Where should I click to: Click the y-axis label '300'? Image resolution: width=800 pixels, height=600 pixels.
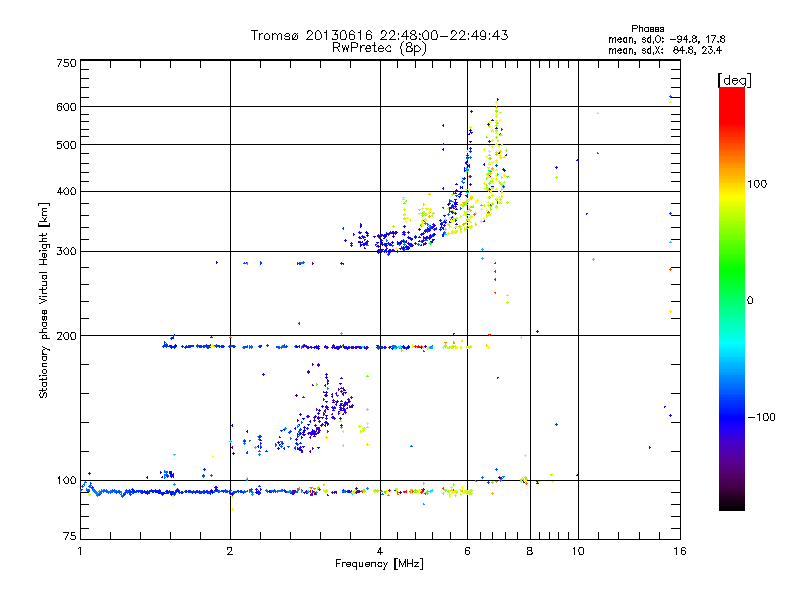click(66, 252)
